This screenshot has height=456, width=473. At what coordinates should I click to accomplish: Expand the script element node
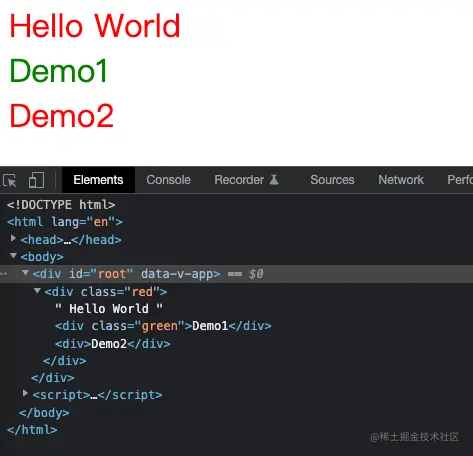[x=25, y=393]
